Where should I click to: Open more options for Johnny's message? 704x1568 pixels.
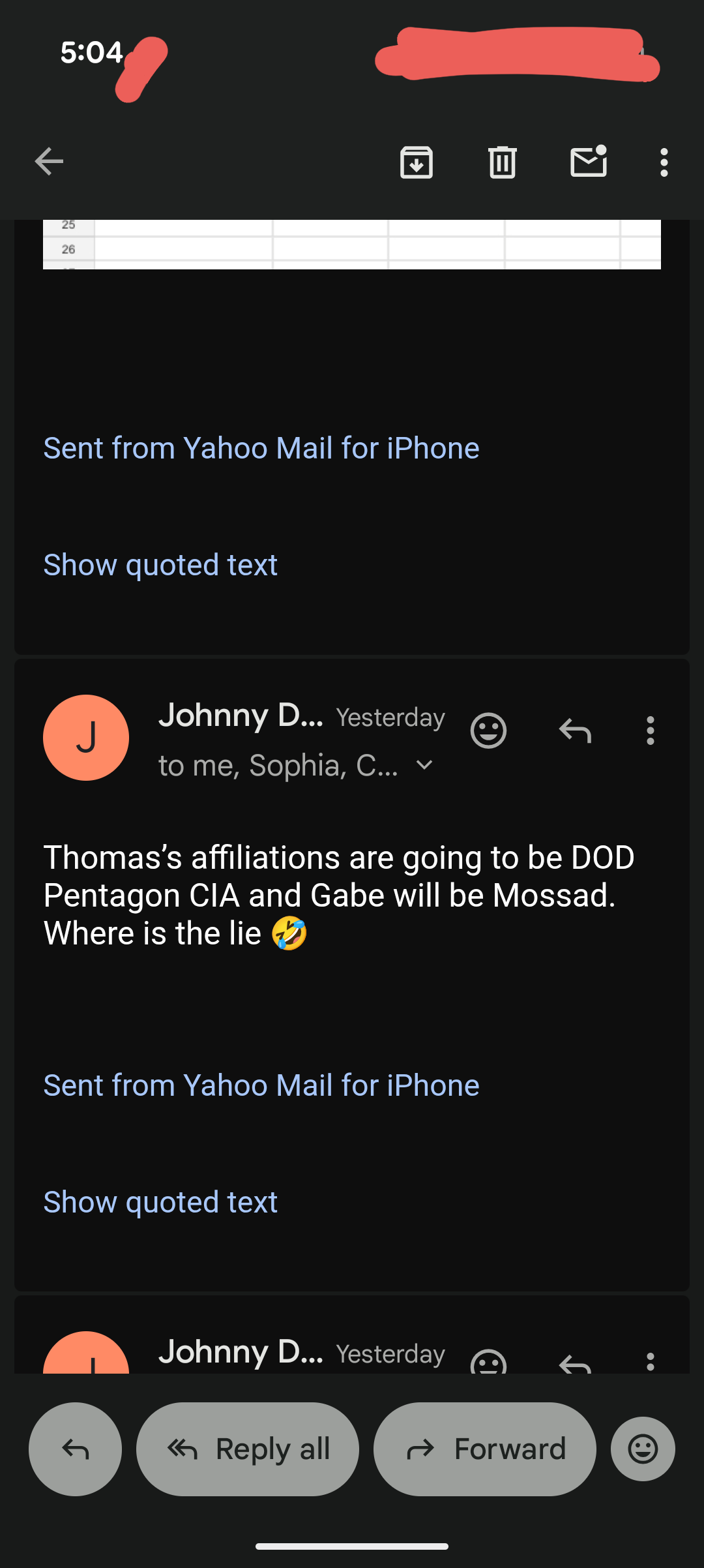pos(650,731)
